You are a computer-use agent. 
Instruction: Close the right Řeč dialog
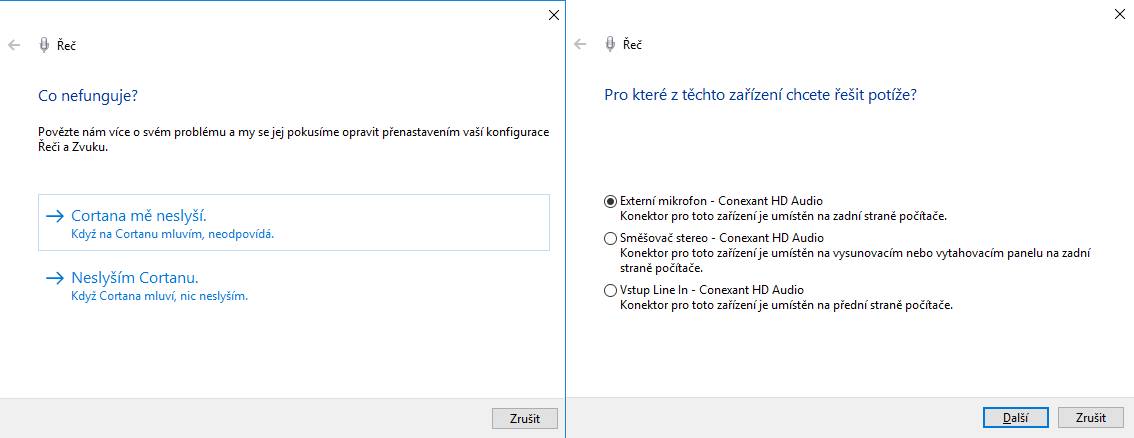click(1120, 14)
